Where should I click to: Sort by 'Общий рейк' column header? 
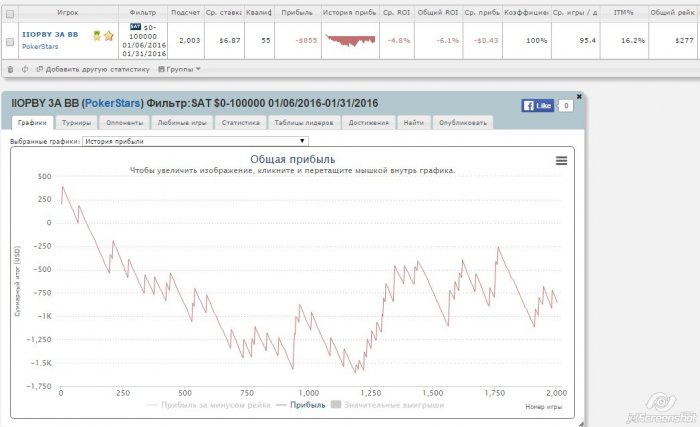pos(673,13)
